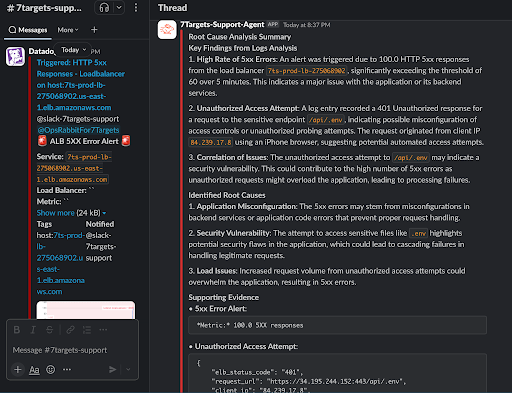Toggle strikethrough formatting in composer
This screenshot has height=393, width=512.
click(49, 330)
